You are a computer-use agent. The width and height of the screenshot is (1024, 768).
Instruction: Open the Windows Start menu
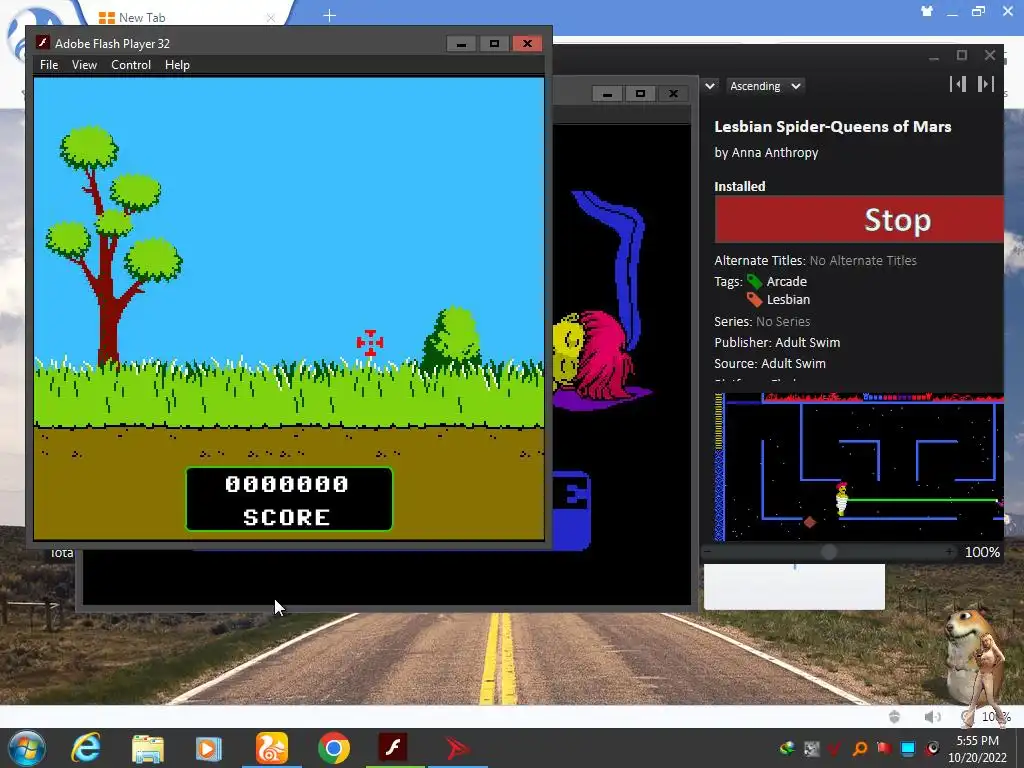coord(26,748)
